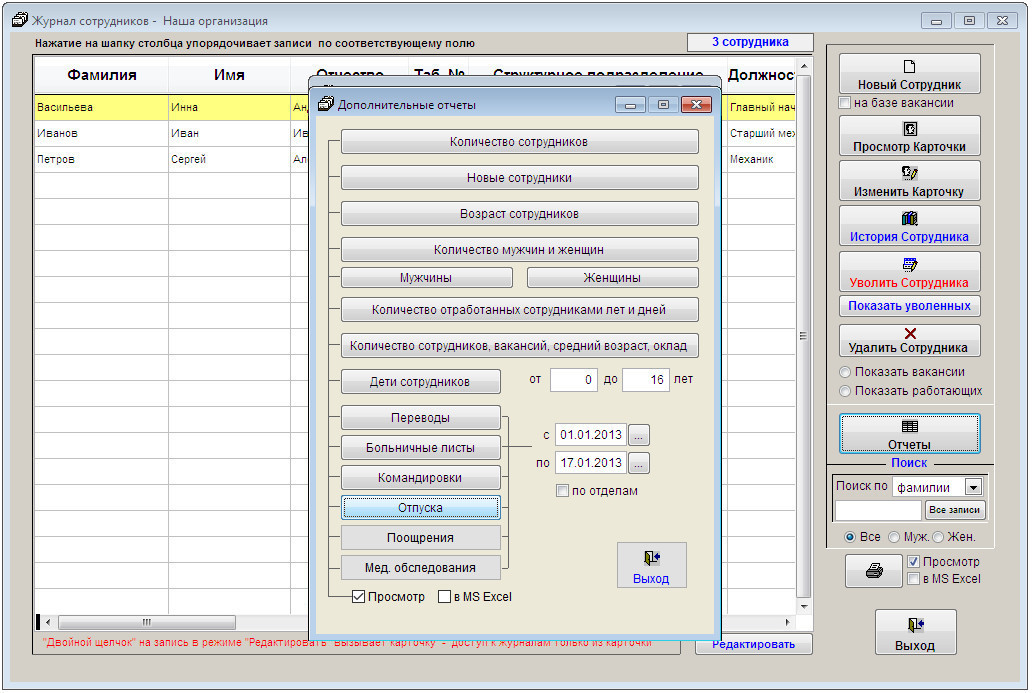The height and width of the screenshot is (693, 1032).
Task: Toggle "в MS Excel" checkbox in reports dialog
Action: click(445, 597)
